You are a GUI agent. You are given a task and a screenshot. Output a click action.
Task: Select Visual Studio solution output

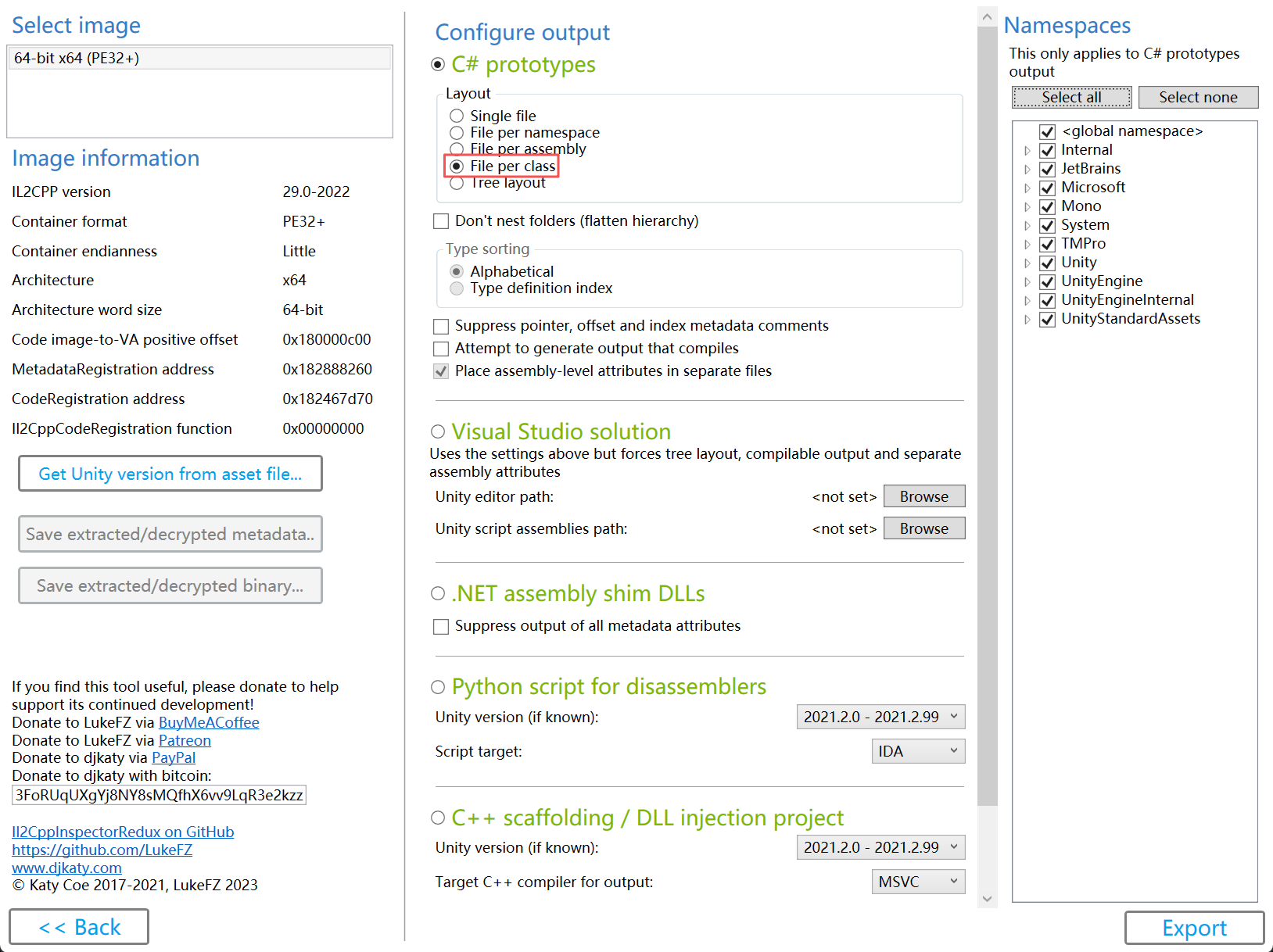(x=438, y=432)
